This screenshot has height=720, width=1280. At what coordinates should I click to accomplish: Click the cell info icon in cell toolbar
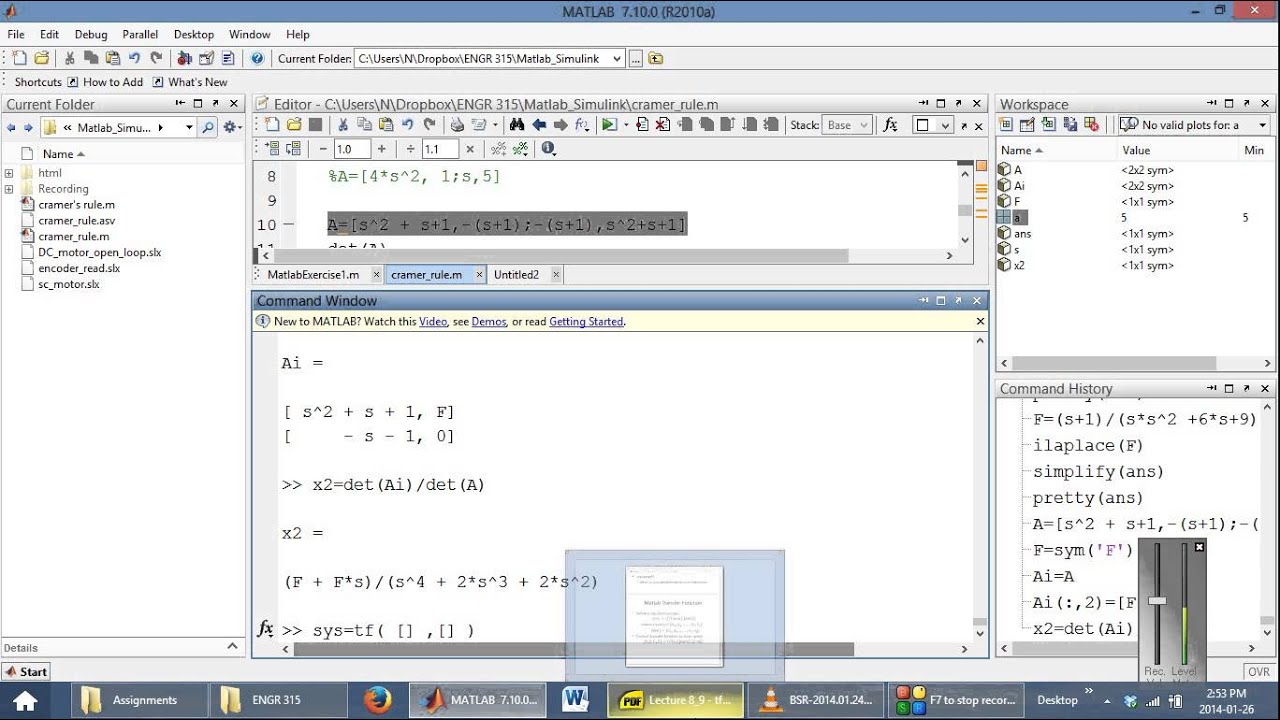(548, 149)
